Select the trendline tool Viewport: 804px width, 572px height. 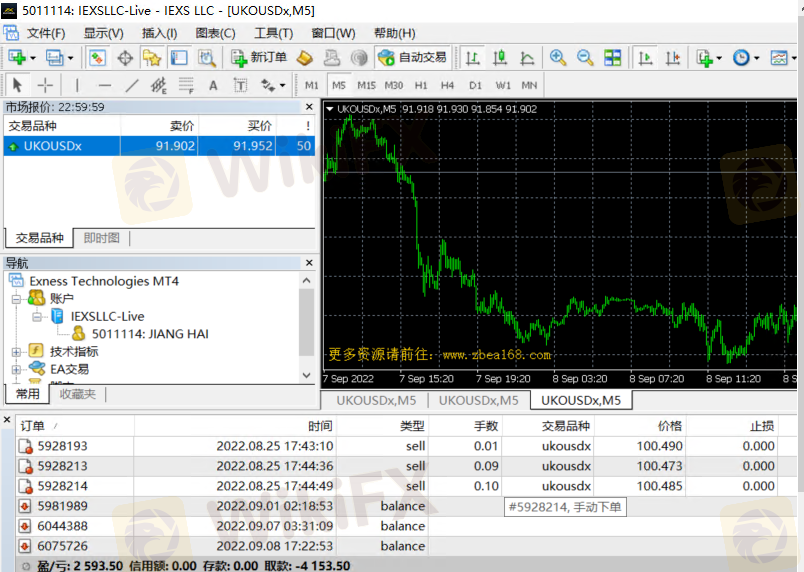point(132,85)
